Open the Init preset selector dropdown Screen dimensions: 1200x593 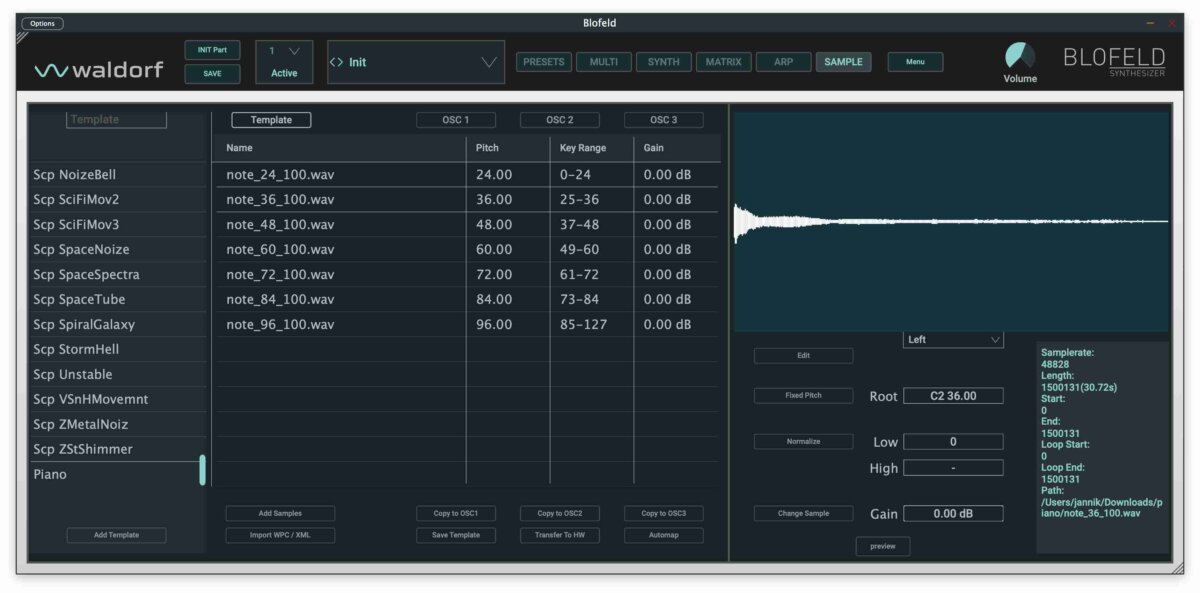[414, 61]
